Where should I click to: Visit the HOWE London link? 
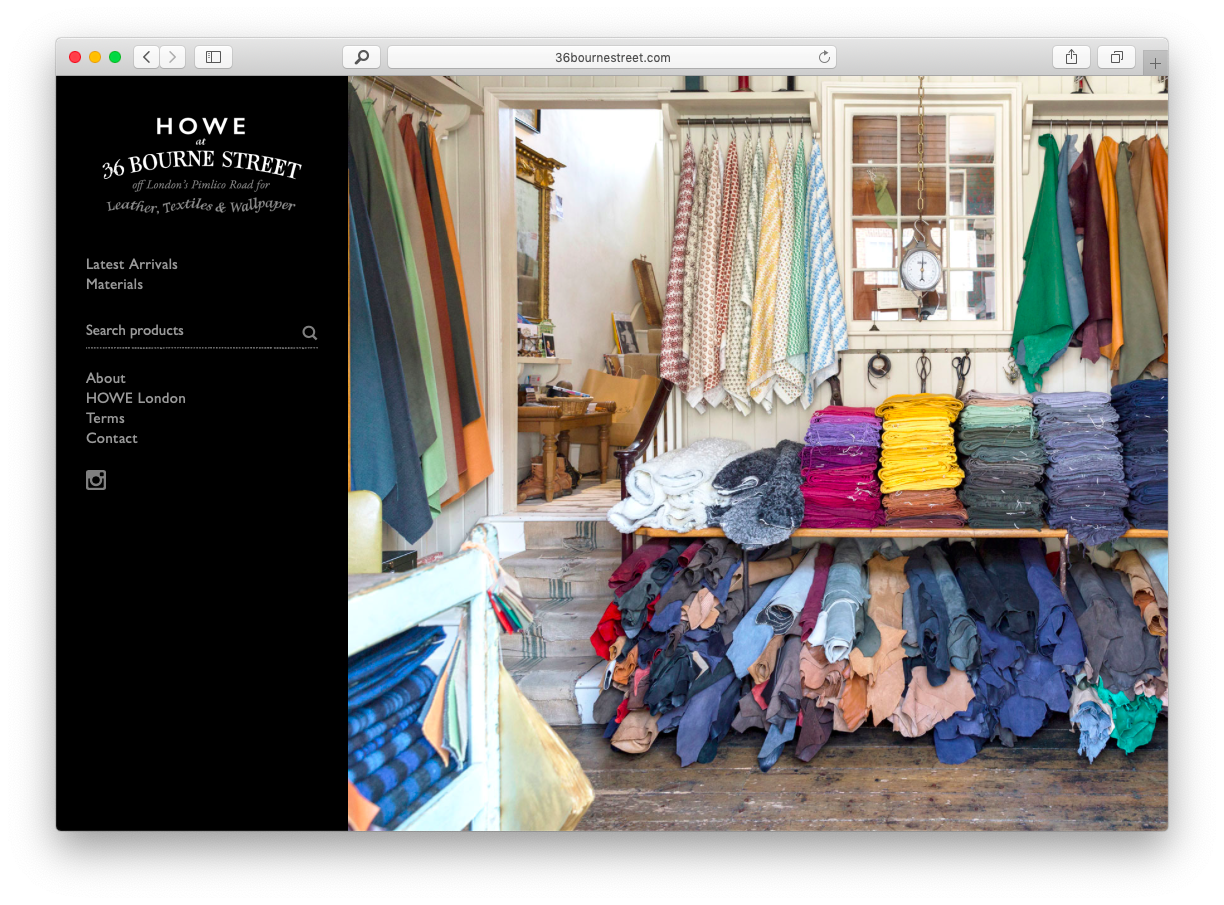tap(136, 398)
